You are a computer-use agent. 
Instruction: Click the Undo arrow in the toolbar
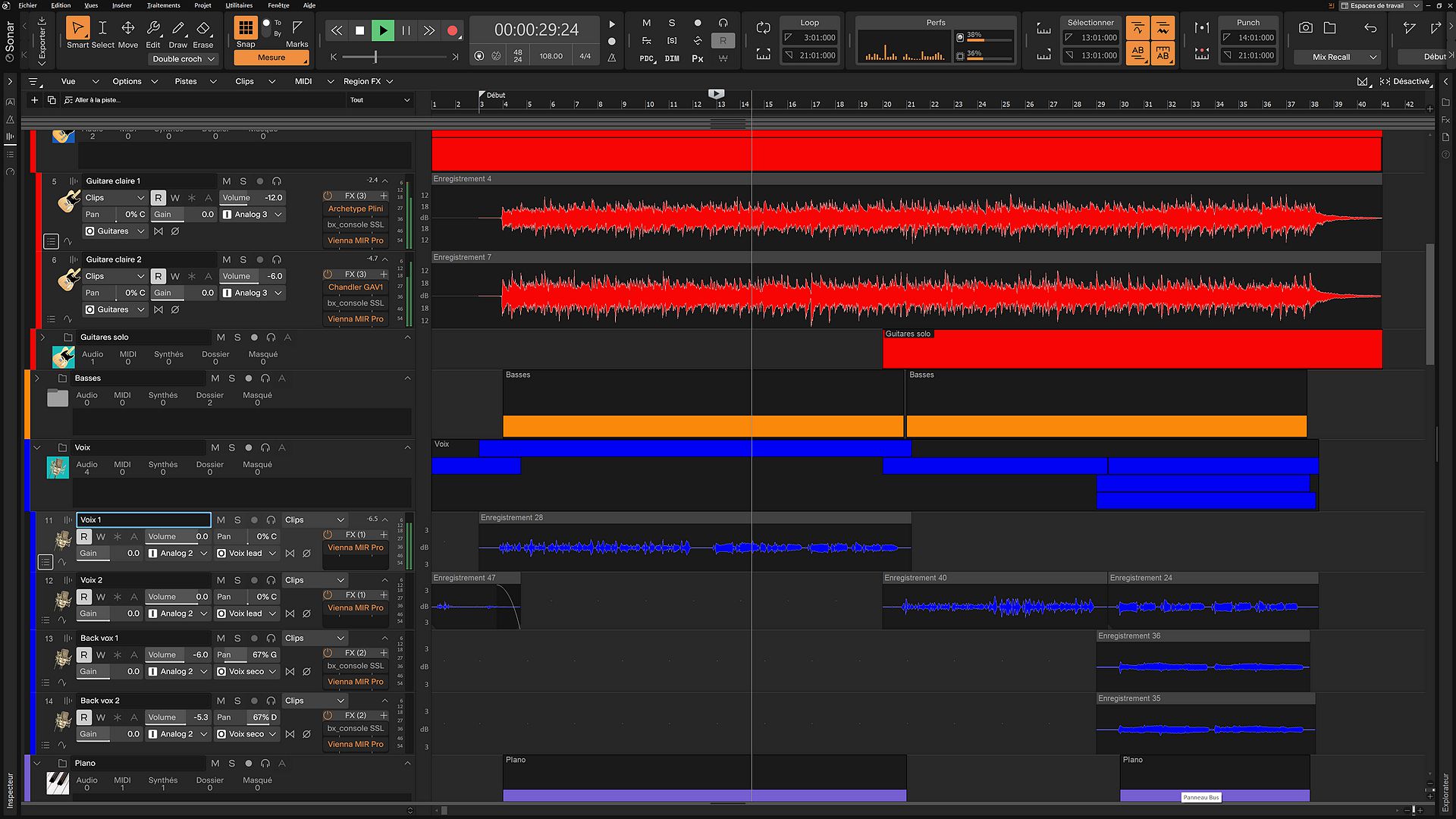1370,27
